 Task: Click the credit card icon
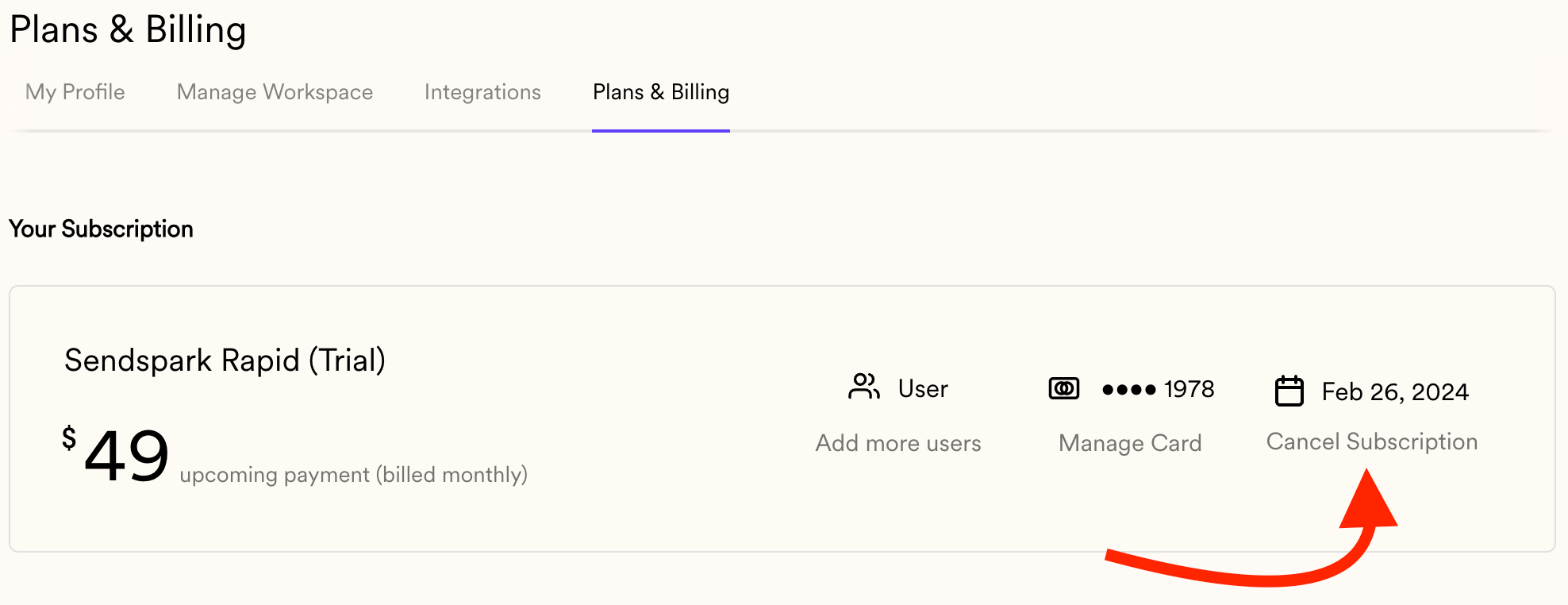(1064, 388)
